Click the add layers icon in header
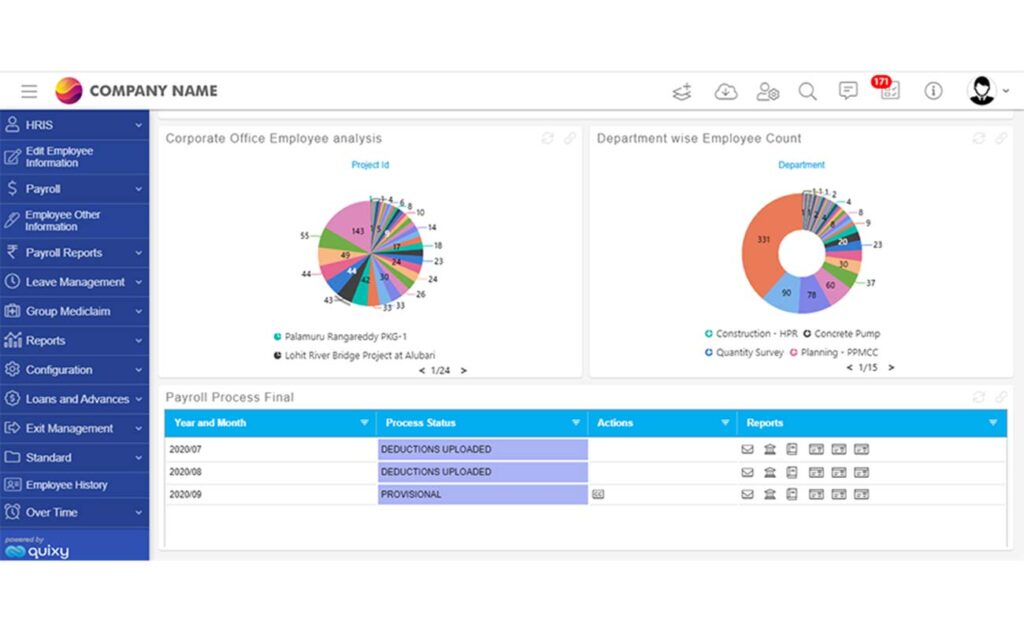The height and width of the screenshot is (630, 1024). [682, 91]
